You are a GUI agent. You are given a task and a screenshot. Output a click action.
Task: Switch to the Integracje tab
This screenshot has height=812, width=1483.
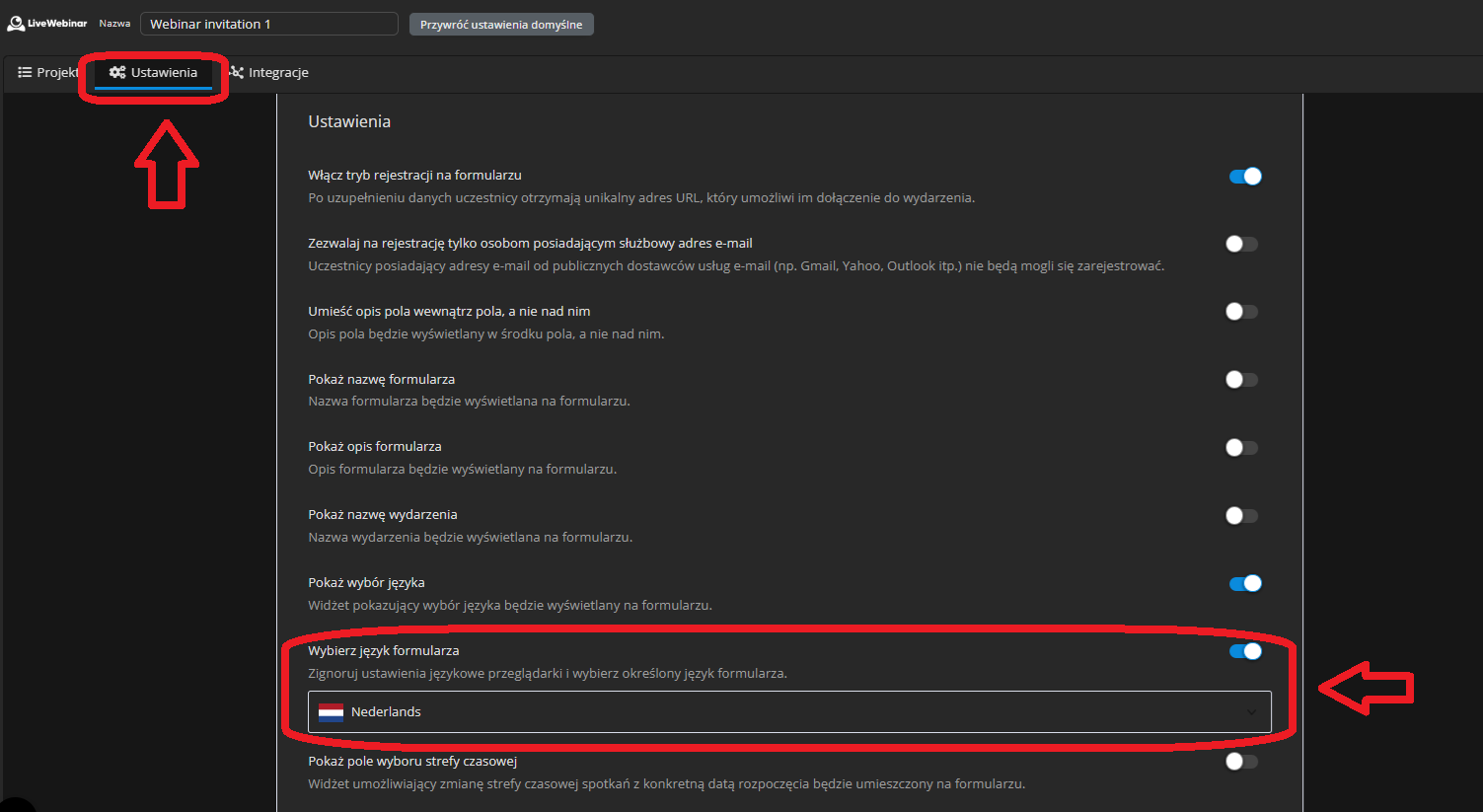click(269, 73)
